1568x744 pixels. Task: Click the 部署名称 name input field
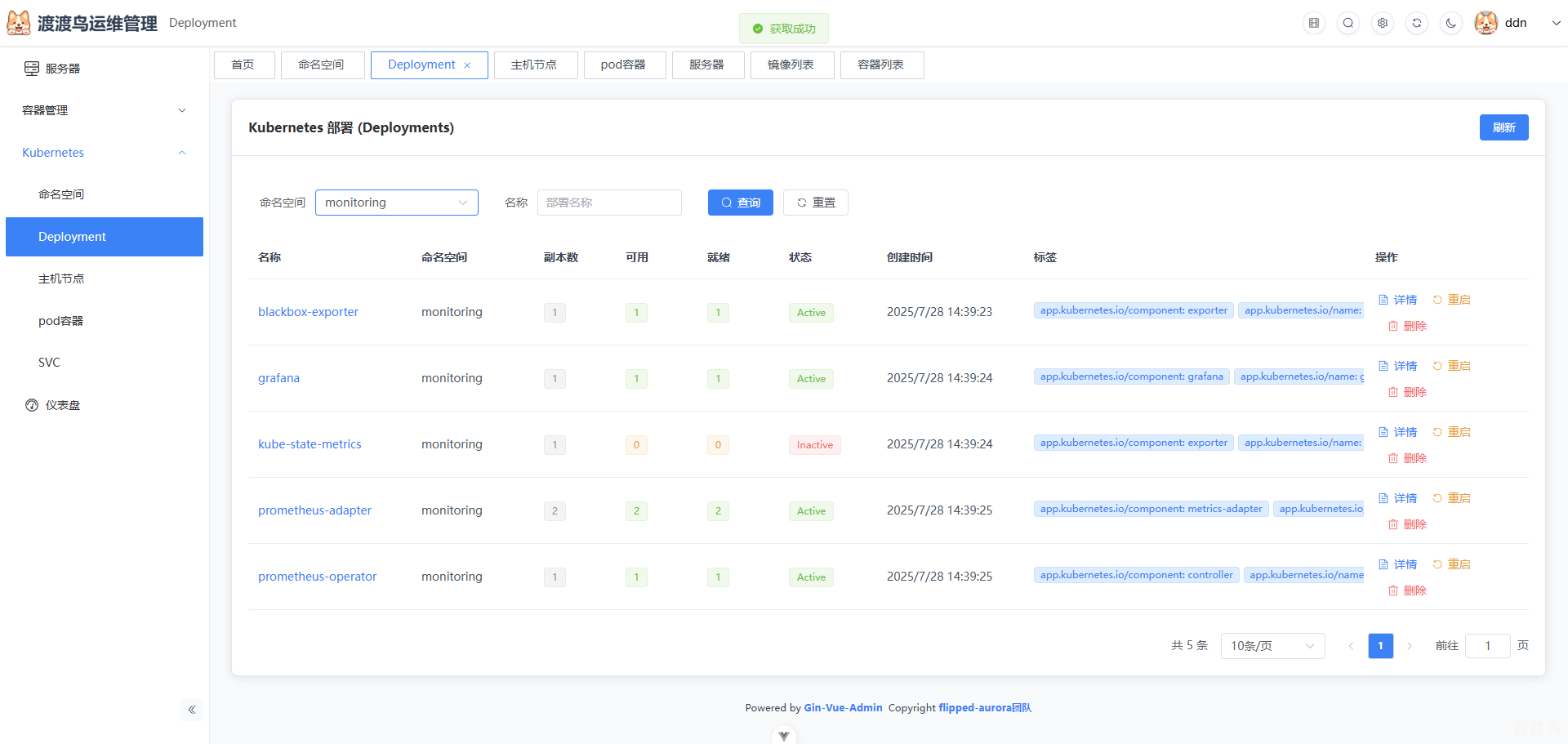click(x=609, y=203)
